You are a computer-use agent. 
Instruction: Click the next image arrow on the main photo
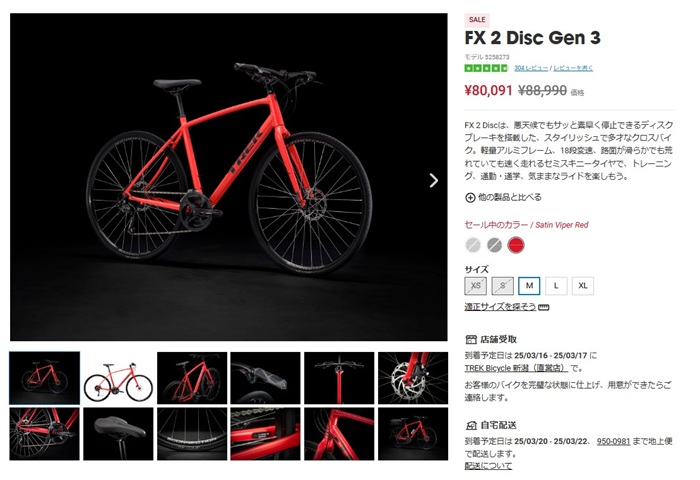433,180
